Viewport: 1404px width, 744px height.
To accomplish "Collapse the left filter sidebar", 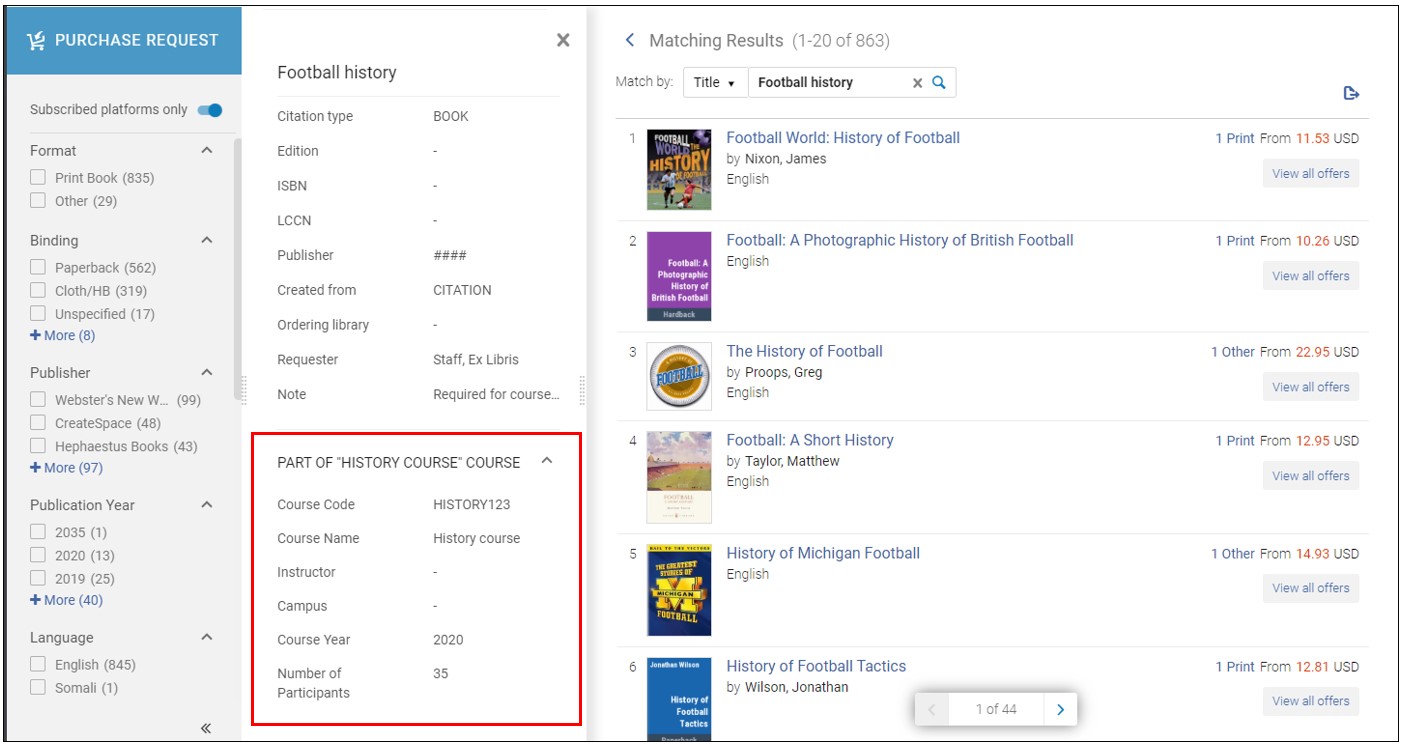I will click(206, 728).
